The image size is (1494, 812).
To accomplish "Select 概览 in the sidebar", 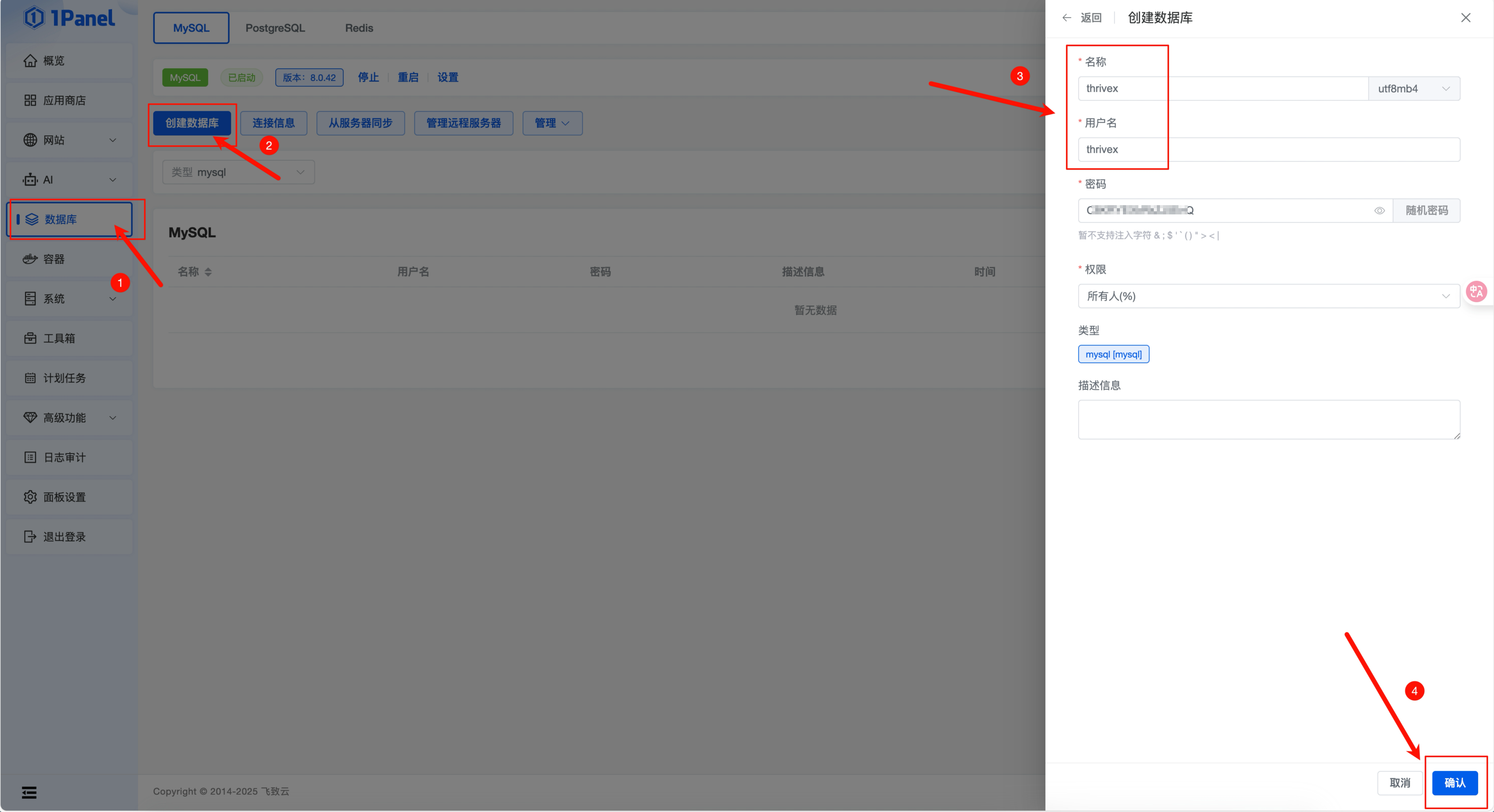I will [x=70, y=61].
